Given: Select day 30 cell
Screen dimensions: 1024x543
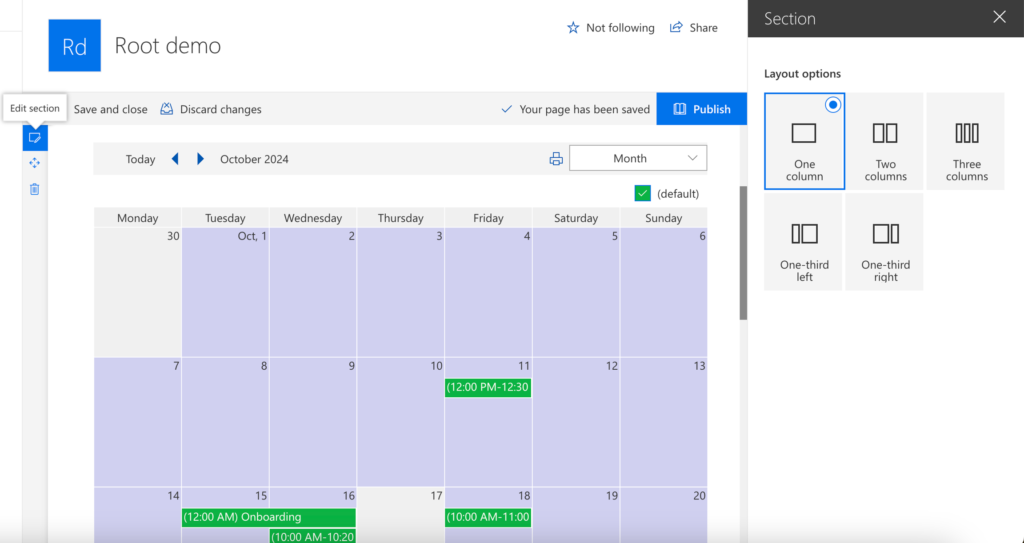Looking at the screenshot, I should [x=137, y=292].
